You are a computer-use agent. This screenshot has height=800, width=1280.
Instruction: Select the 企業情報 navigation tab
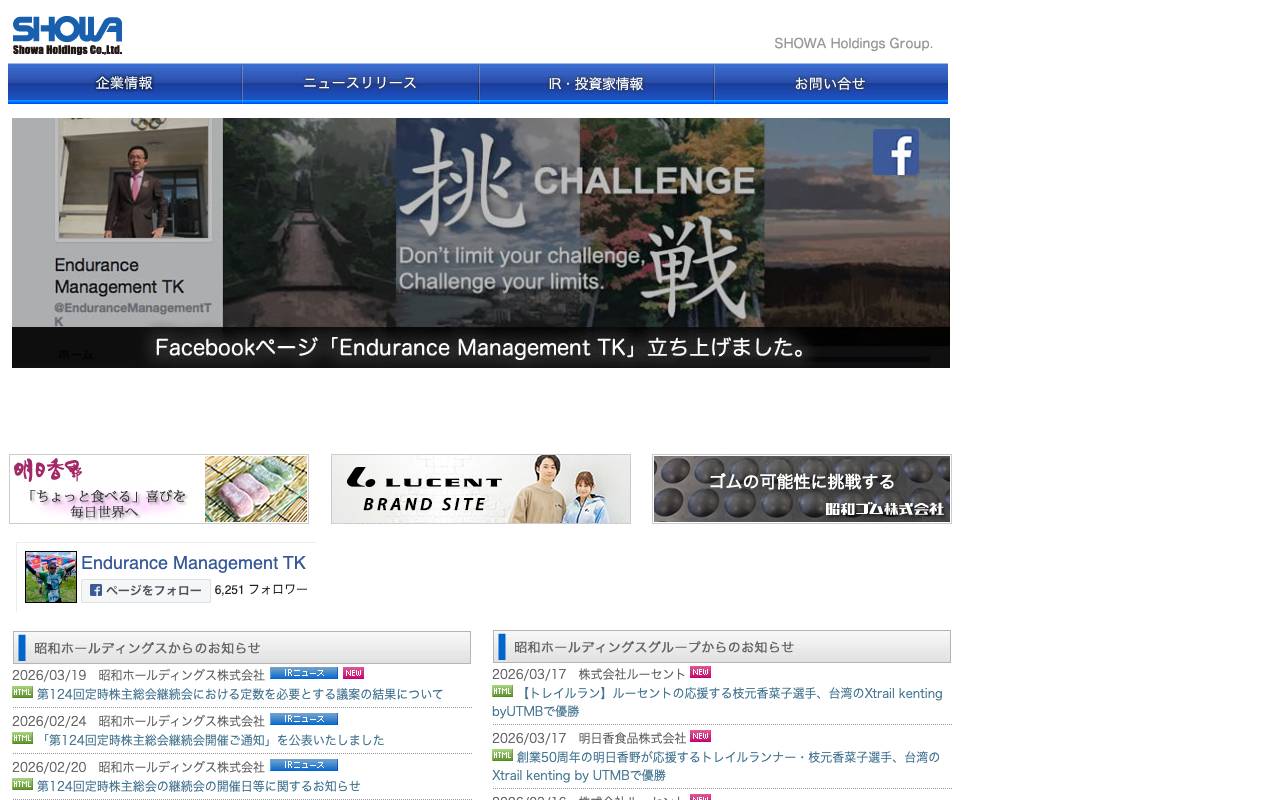(x=123, y=84)
